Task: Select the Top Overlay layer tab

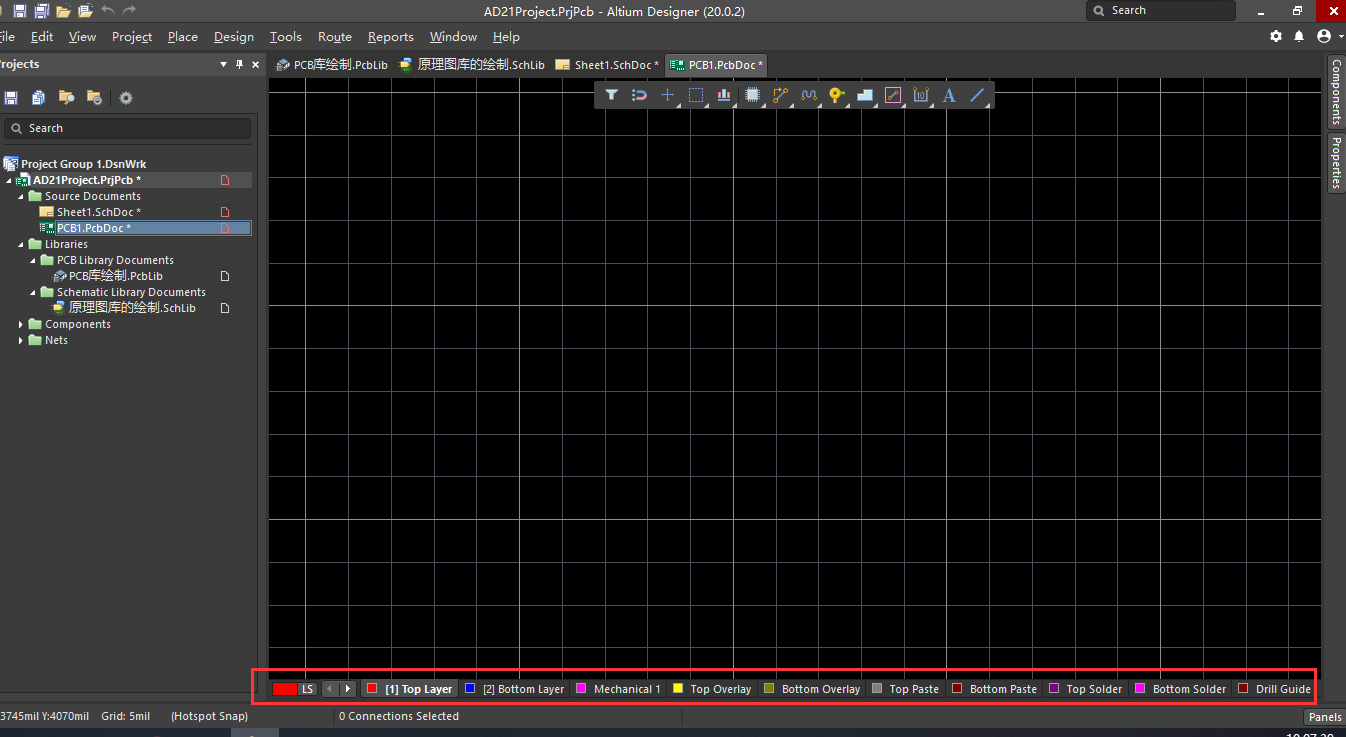Action: 712,688
